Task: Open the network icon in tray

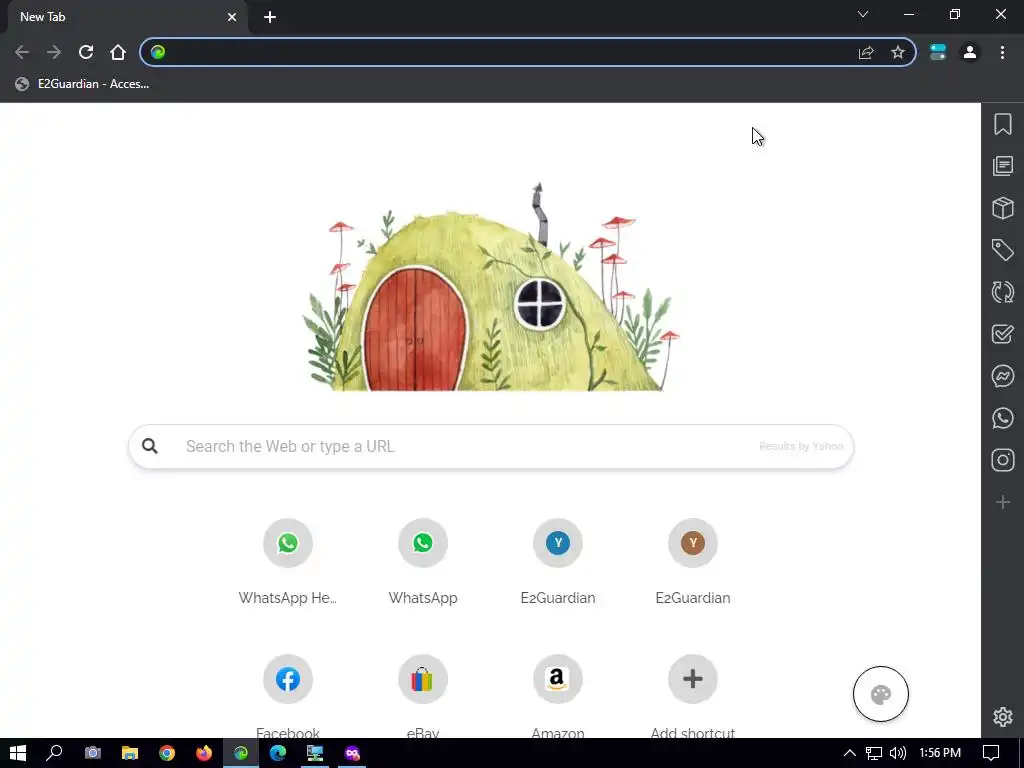Action: point(874,753)
